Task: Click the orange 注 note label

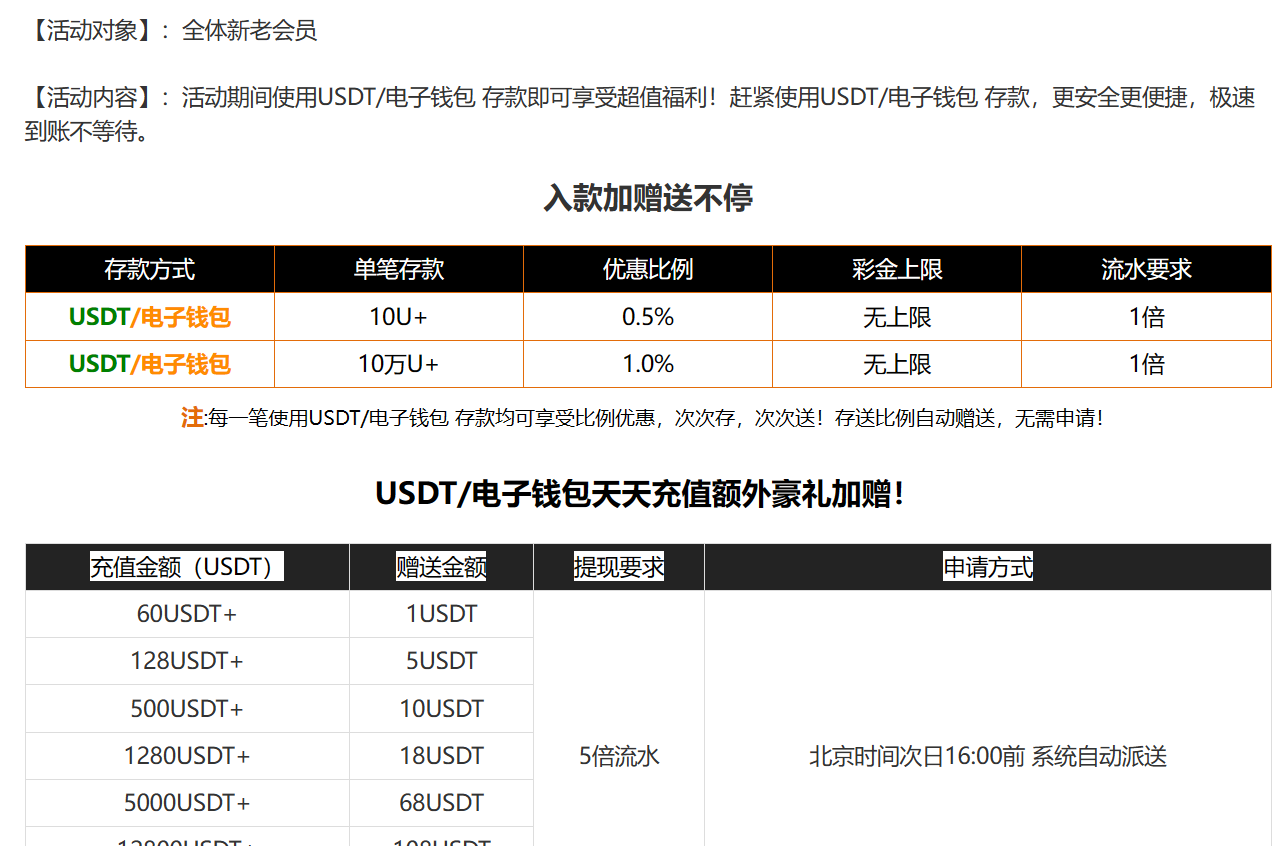Action: coord(191,418)
